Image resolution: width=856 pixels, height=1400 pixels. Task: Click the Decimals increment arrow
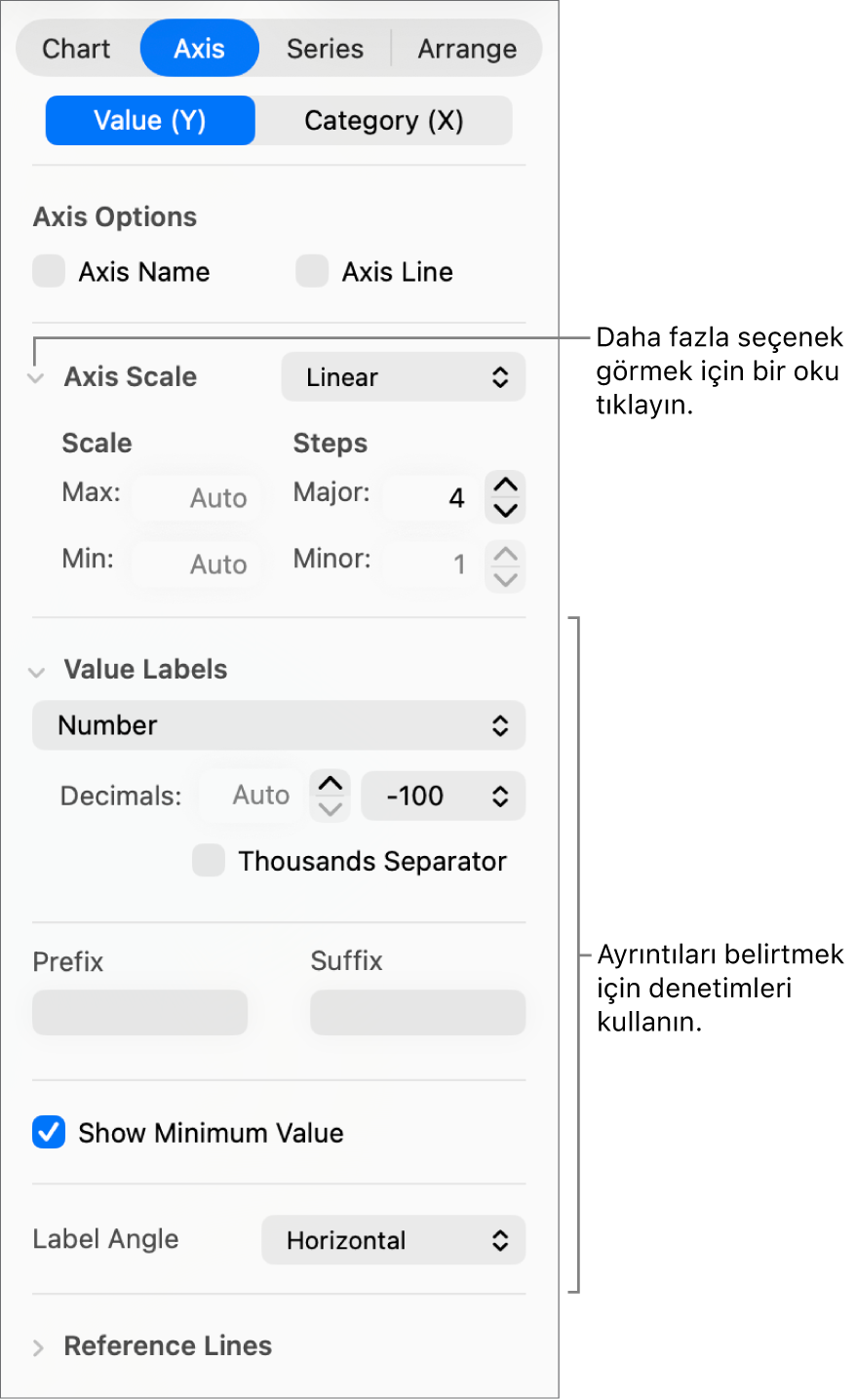pyautogui.click(x=331, y=783)
